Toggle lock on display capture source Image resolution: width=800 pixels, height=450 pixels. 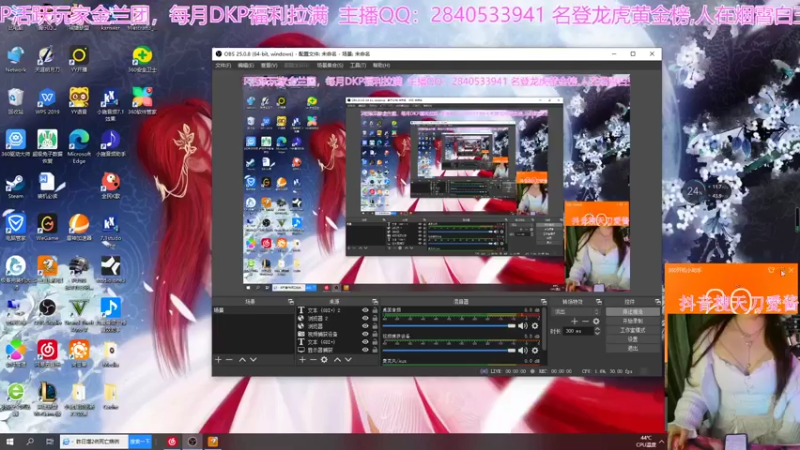click(x=375, y=350)
